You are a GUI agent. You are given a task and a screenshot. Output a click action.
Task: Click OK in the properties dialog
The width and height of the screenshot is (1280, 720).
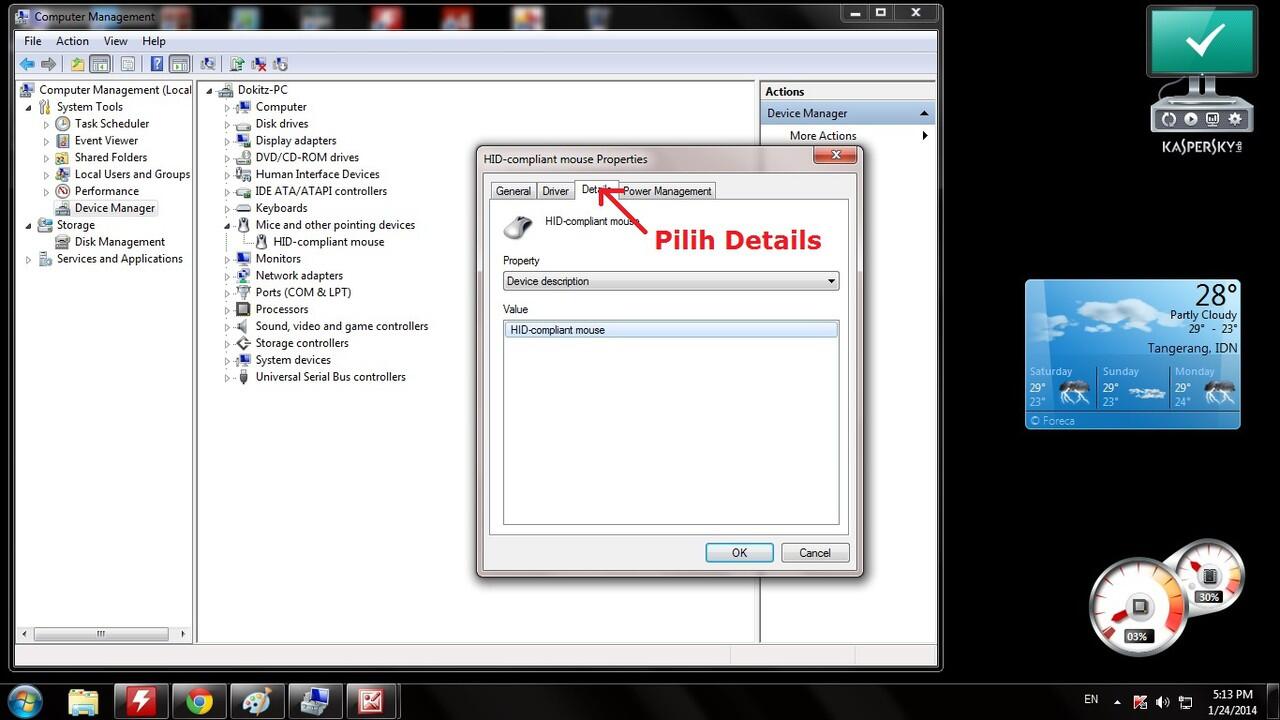pos(739,553)
